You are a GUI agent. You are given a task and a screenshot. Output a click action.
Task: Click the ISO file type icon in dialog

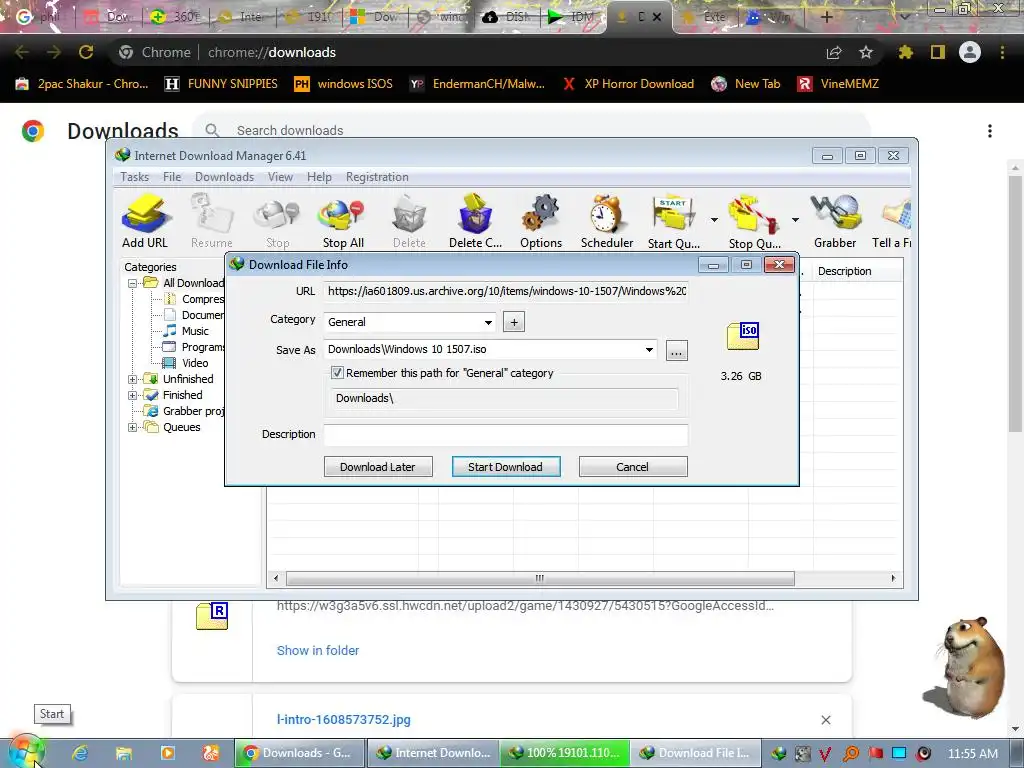point(743,336)
